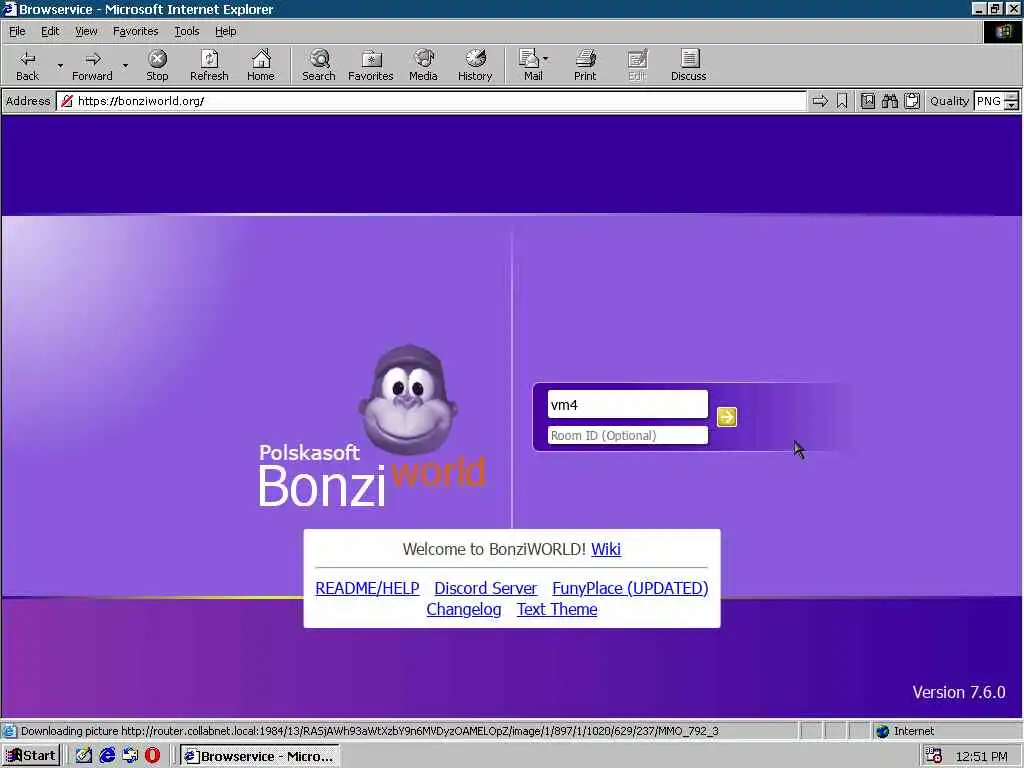
Task: Open the Quality PNG combo box
Action: coord(989,101)
